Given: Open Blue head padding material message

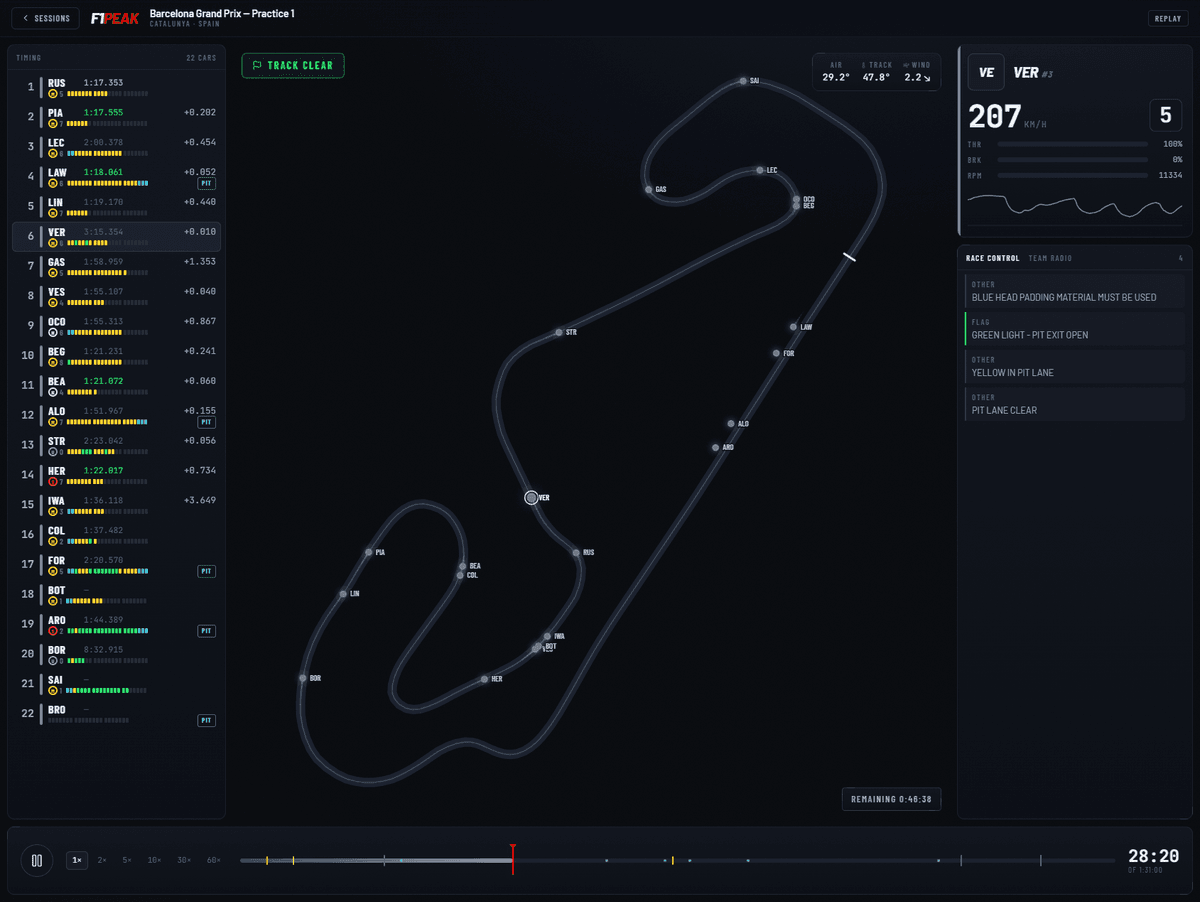Looking at the screenshot, I should pyautogui.click(x=1077, y=292).
